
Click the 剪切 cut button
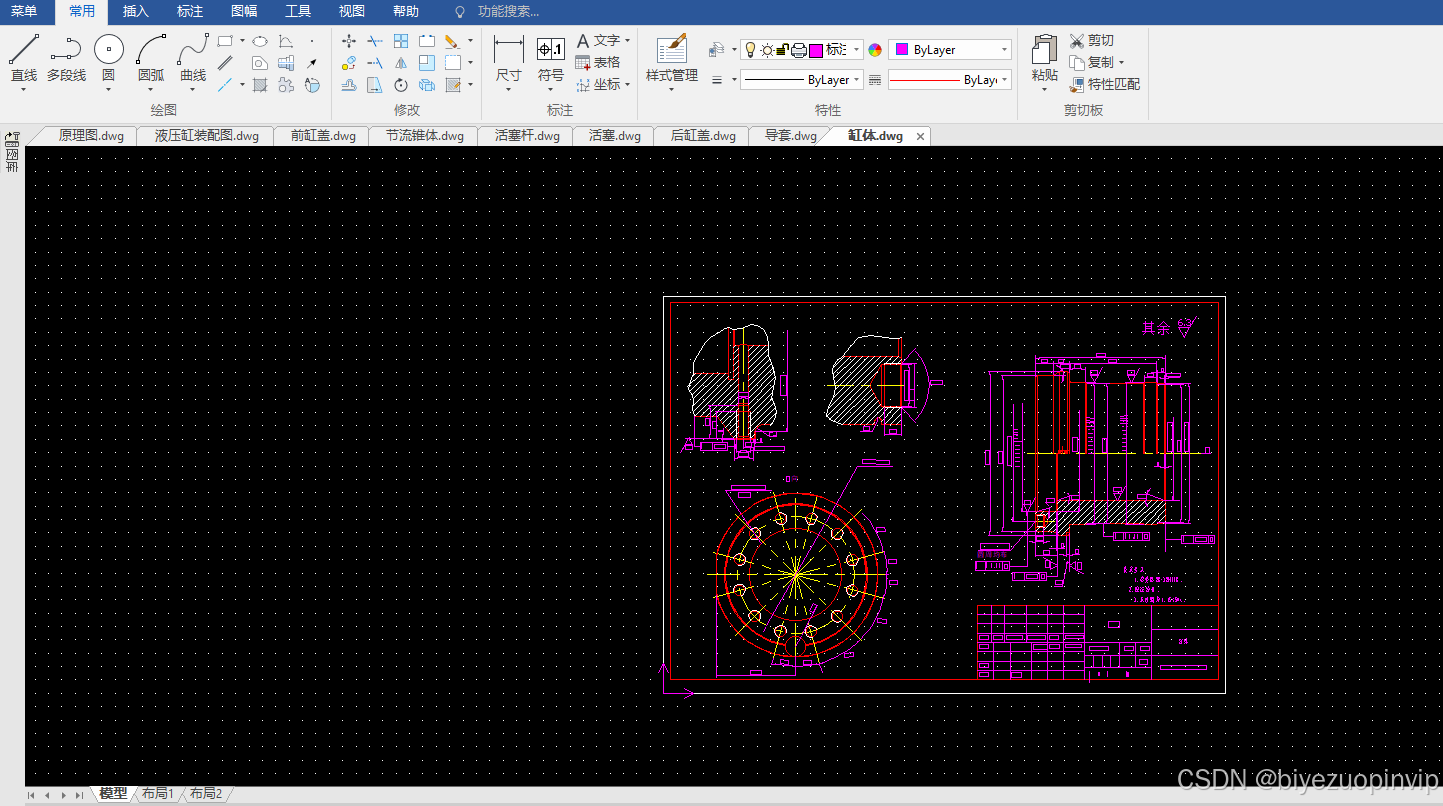tap(1092, 41)
